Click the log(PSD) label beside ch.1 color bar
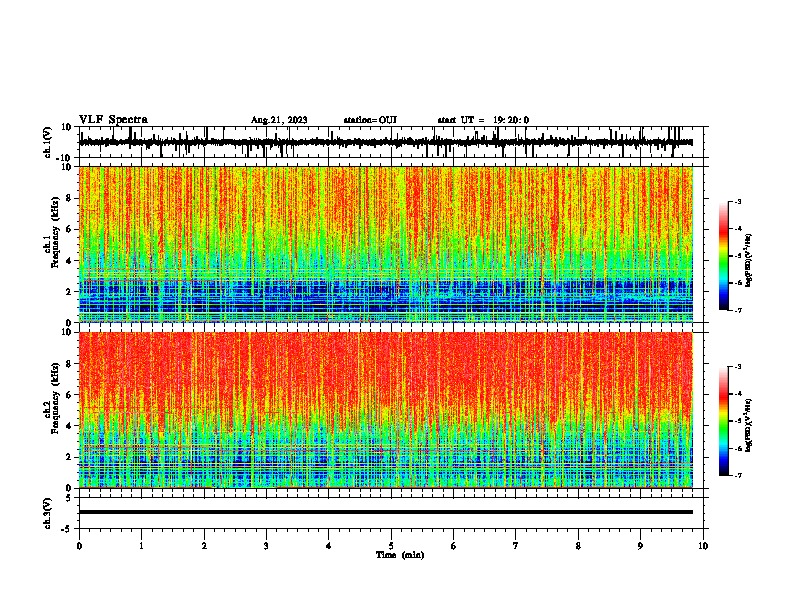This screenshot has height=612, width=792. pos(749,261)
